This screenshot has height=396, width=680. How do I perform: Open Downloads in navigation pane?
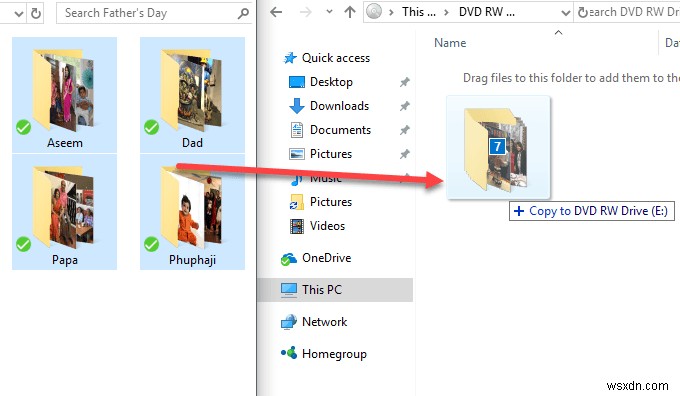pyautogui.click(x=339, y=106)
